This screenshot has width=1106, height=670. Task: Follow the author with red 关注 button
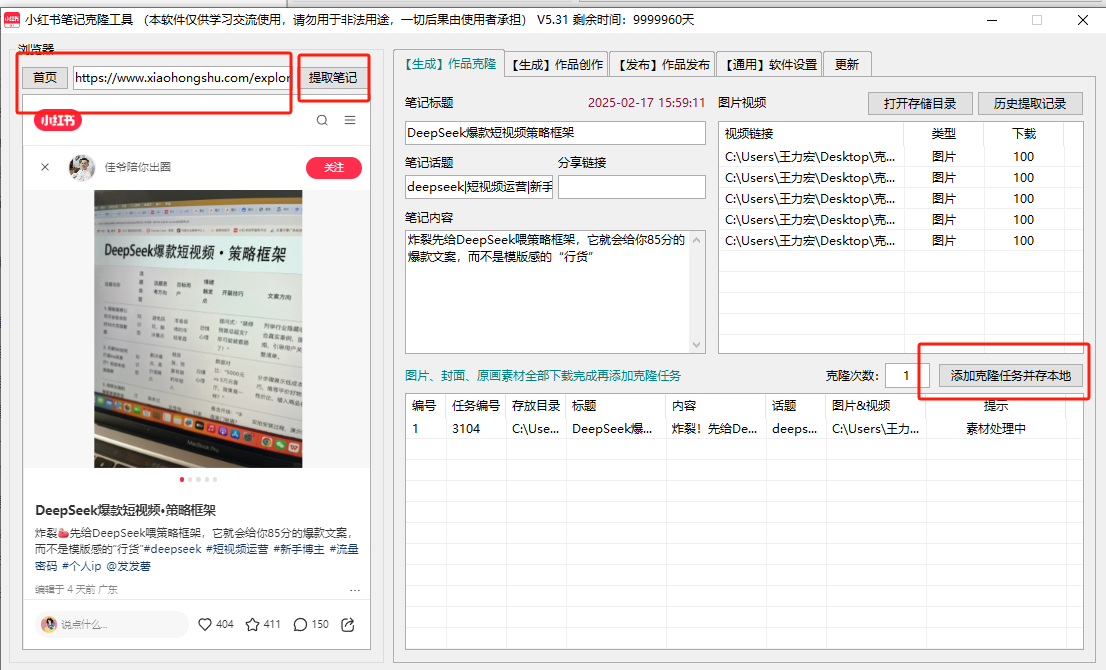[x=333, y=167]
